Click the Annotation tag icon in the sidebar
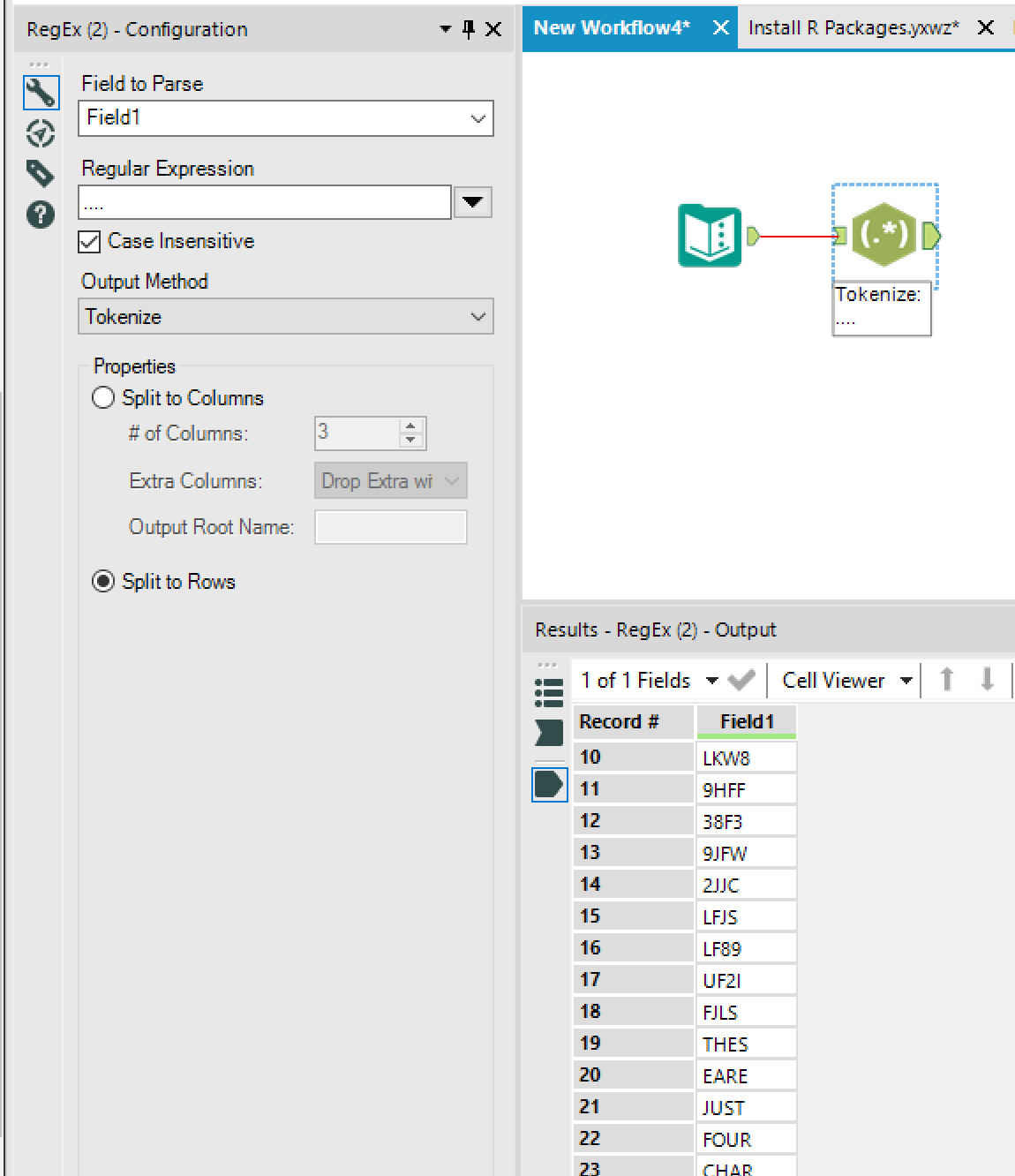The width and height of the screenshot is (1015, 1176). (x=40, y=174)
